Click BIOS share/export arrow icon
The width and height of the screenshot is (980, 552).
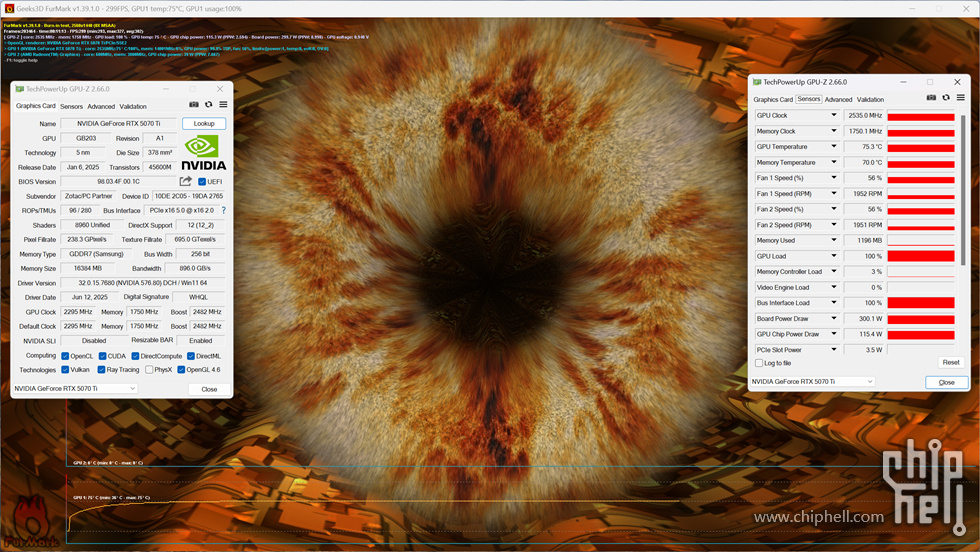pos(186,181)
